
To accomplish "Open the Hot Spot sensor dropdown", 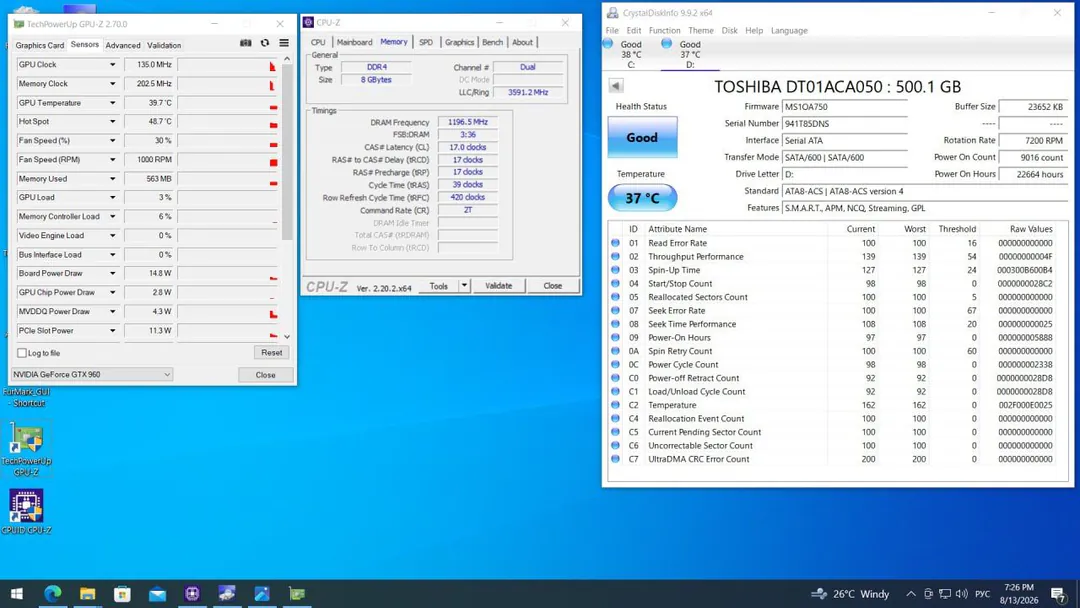I will [x=112, y=121].
